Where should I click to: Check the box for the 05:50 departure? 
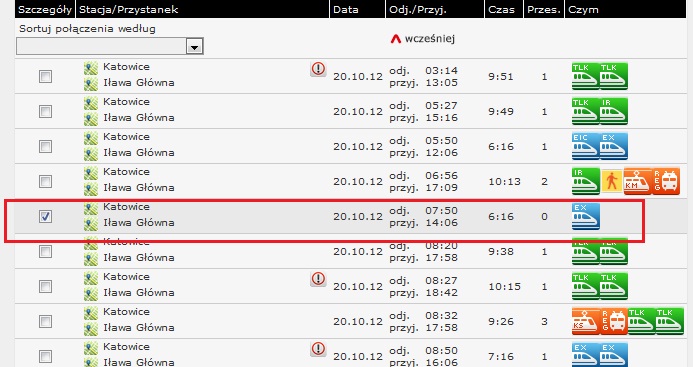pyautogui.click(x=45, y=146)
